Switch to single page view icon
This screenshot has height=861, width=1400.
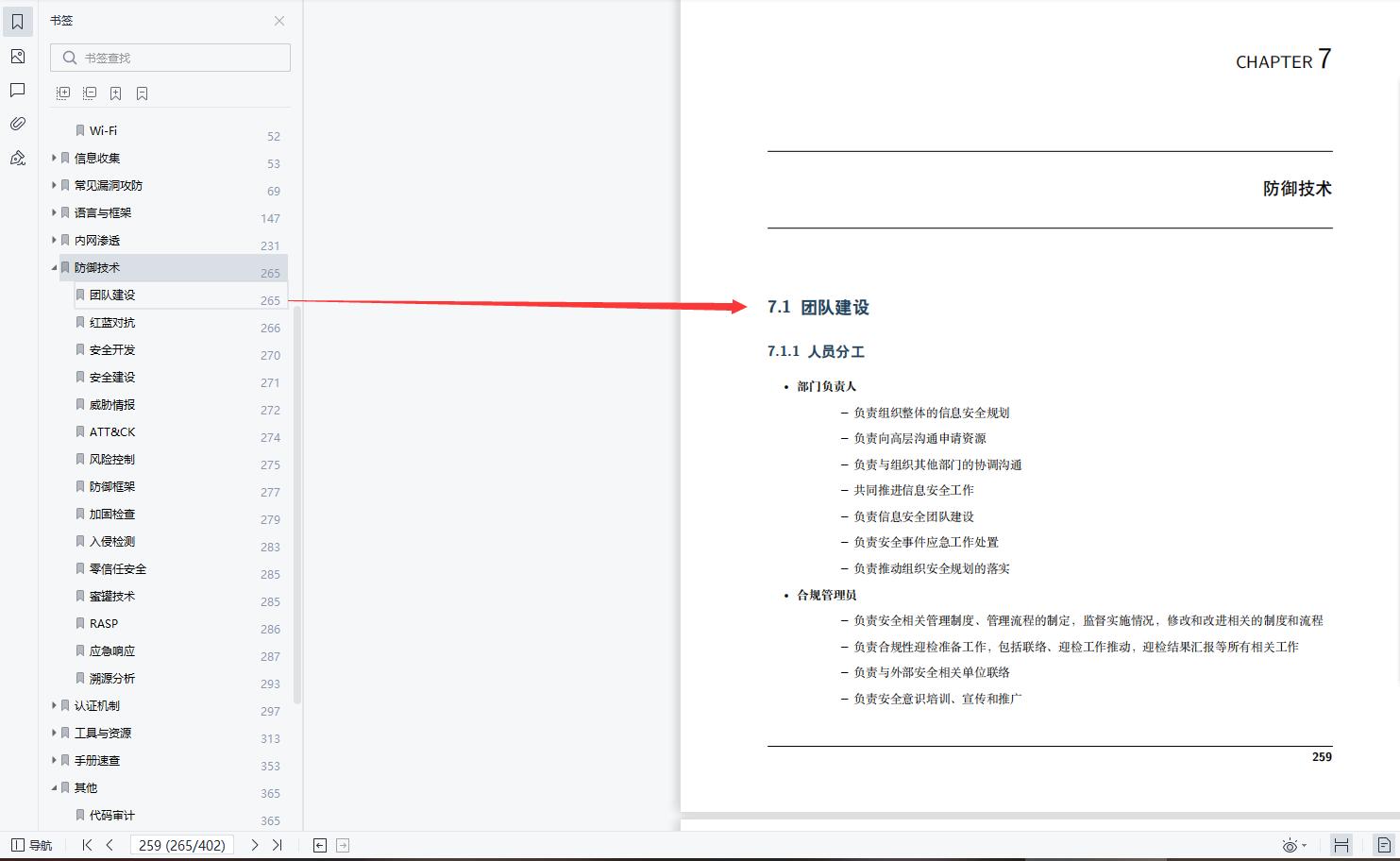click(1384, 845)
